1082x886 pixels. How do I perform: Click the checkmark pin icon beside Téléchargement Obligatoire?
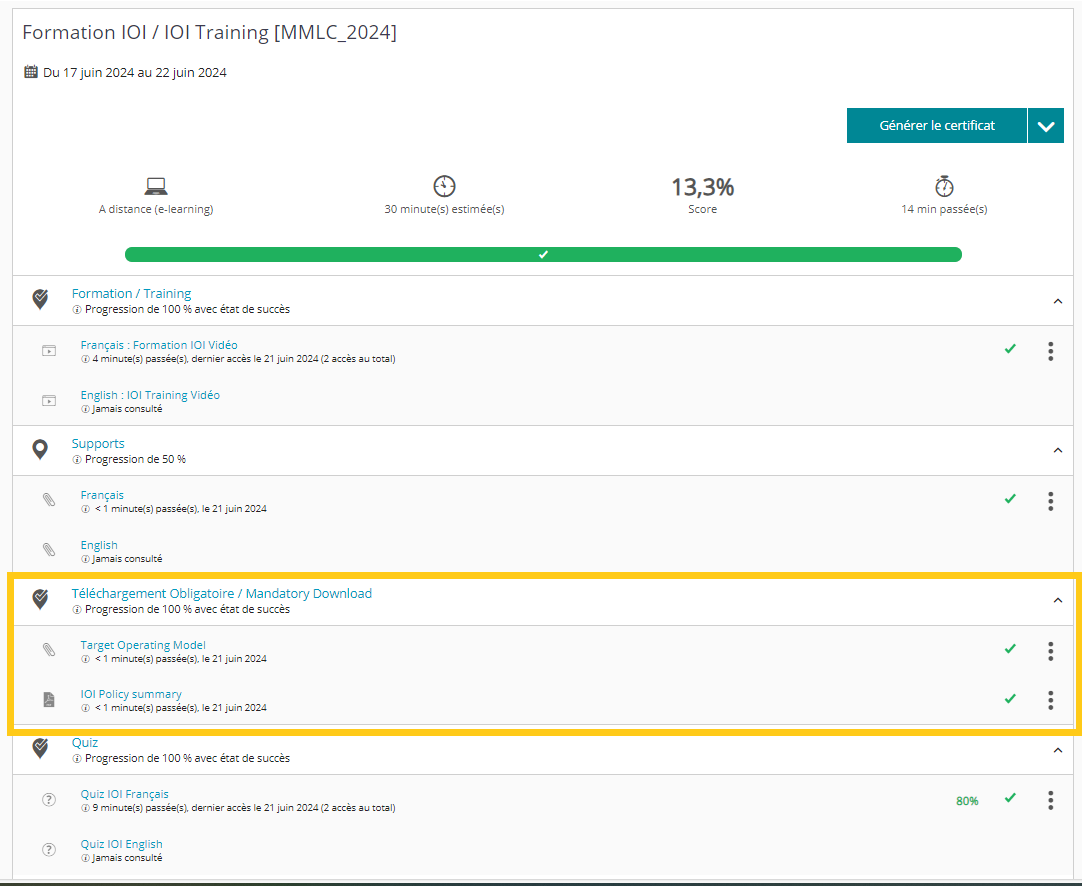(x=41, y=599)
